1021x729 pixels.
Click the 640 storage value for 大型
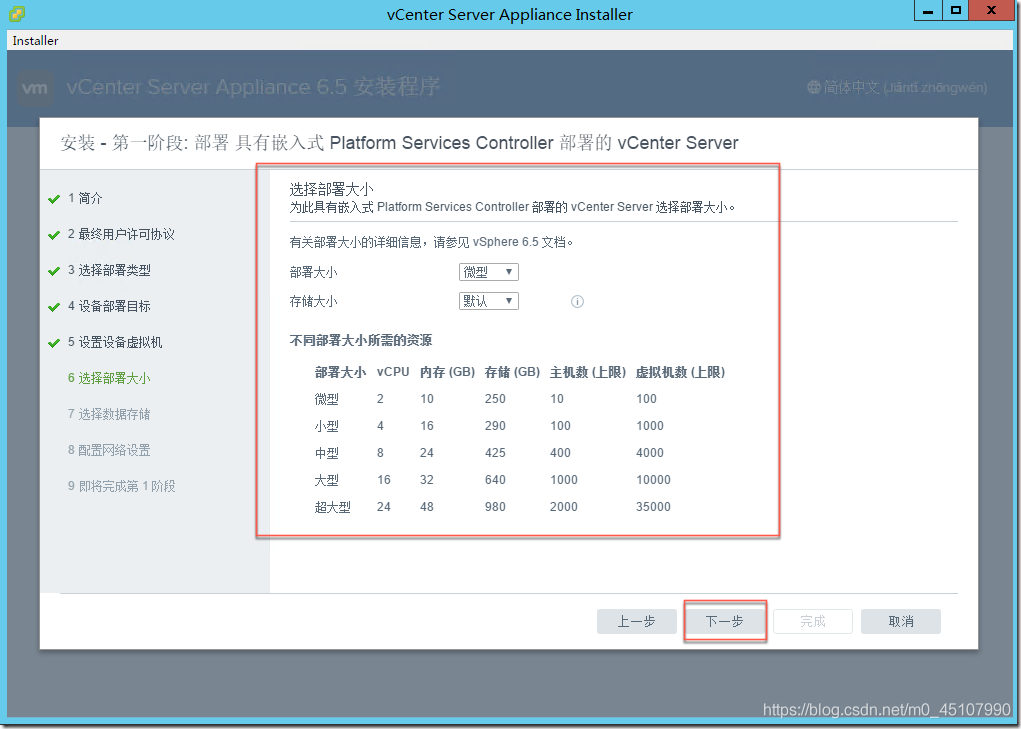pos(495,480)
